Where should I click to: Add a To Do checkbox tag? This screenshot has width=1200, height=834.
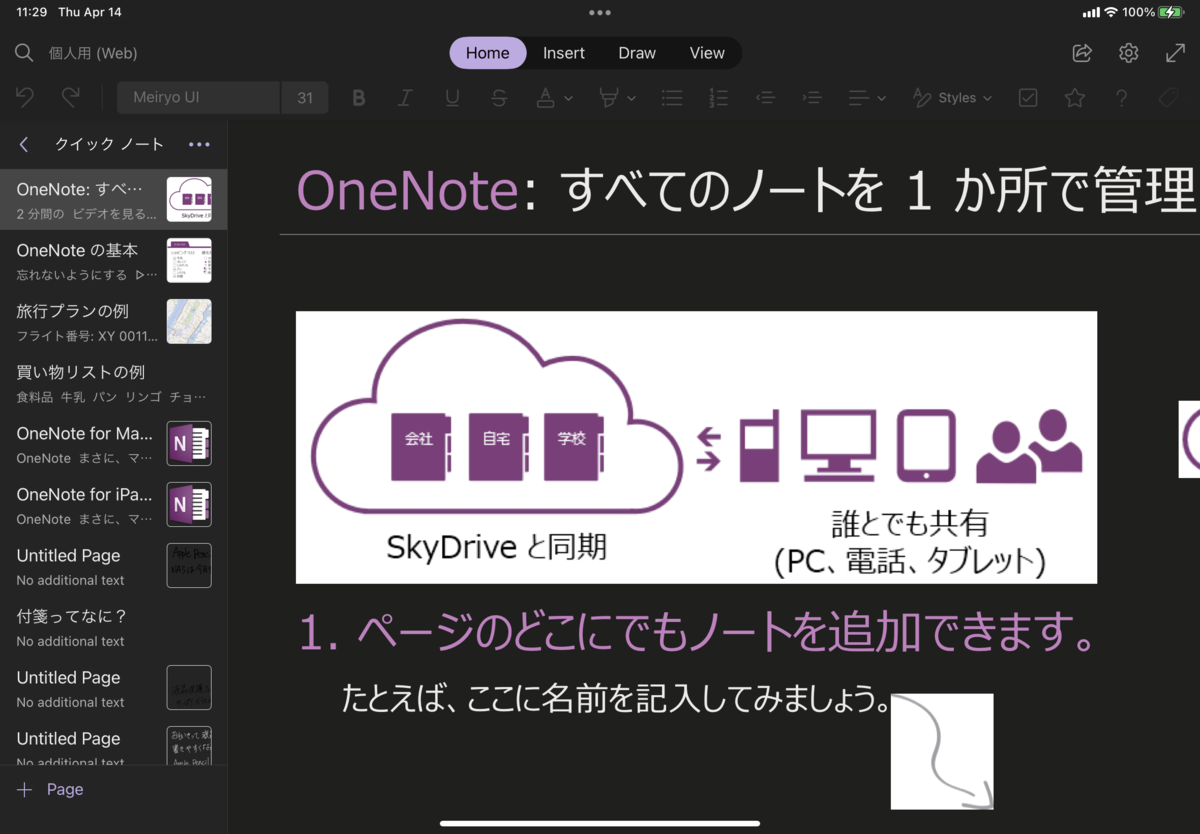(x=1028, y=98)
